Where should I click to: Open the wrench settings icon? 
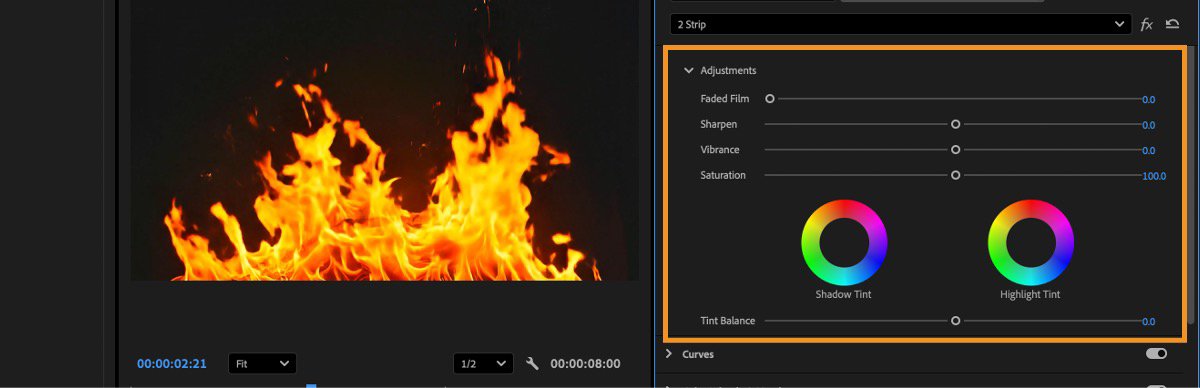point(532,364)
